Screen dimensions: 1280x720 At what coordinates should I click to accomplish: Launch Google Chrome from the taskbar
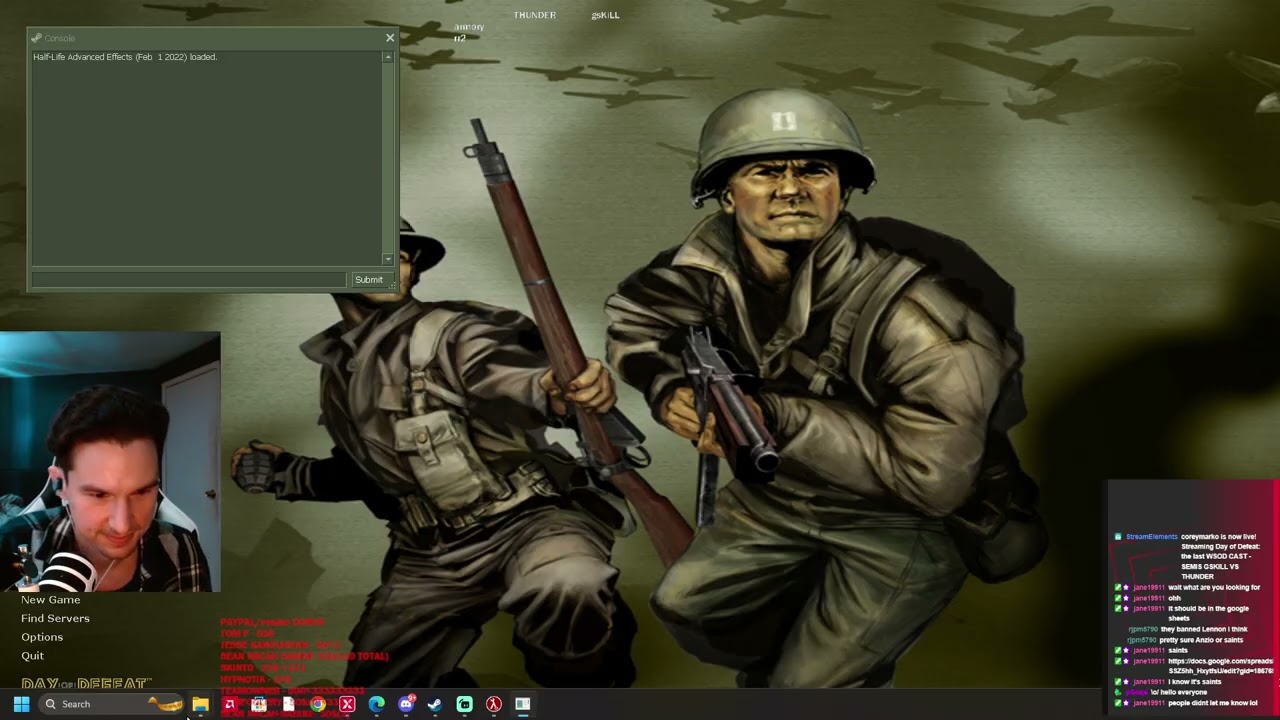point(318,704)
